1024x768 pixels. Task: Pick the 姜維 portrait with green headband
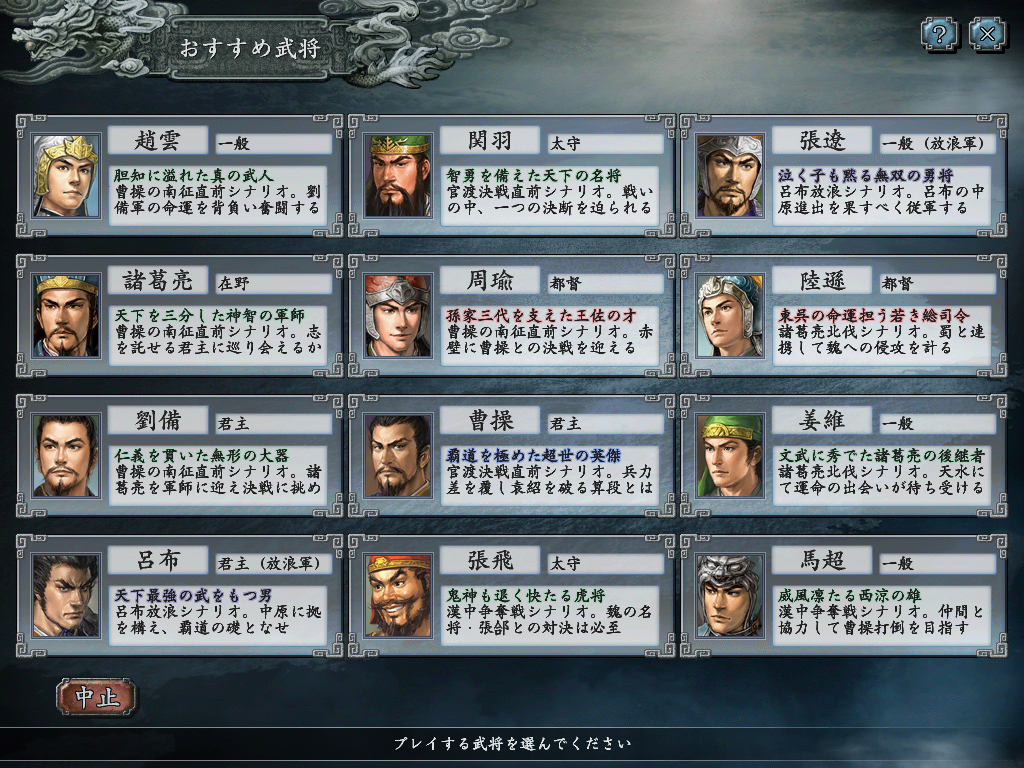point(730,456)
